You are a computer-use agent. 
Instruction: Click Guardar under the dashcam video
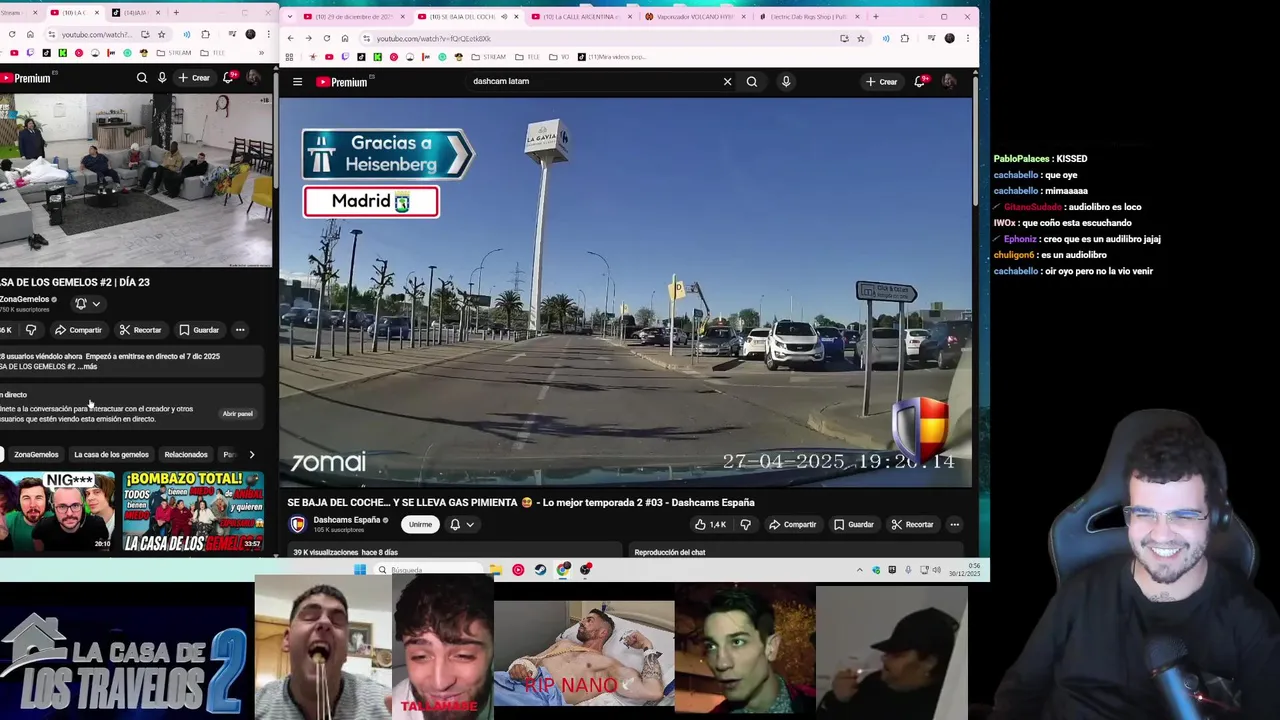coord(853,524)
